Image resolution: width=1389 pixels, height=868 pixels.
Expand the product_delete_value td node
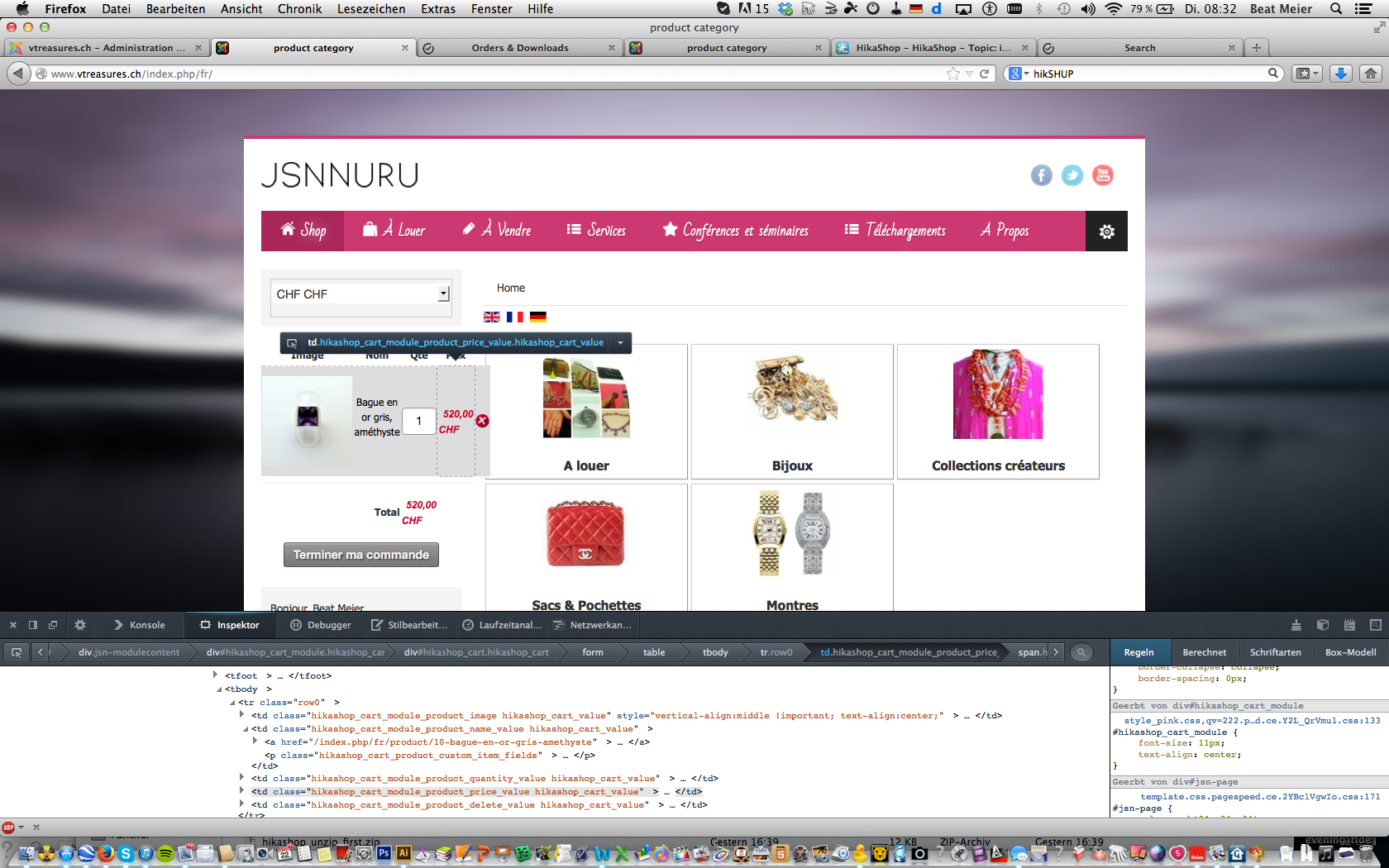click(x=242, y=804)
